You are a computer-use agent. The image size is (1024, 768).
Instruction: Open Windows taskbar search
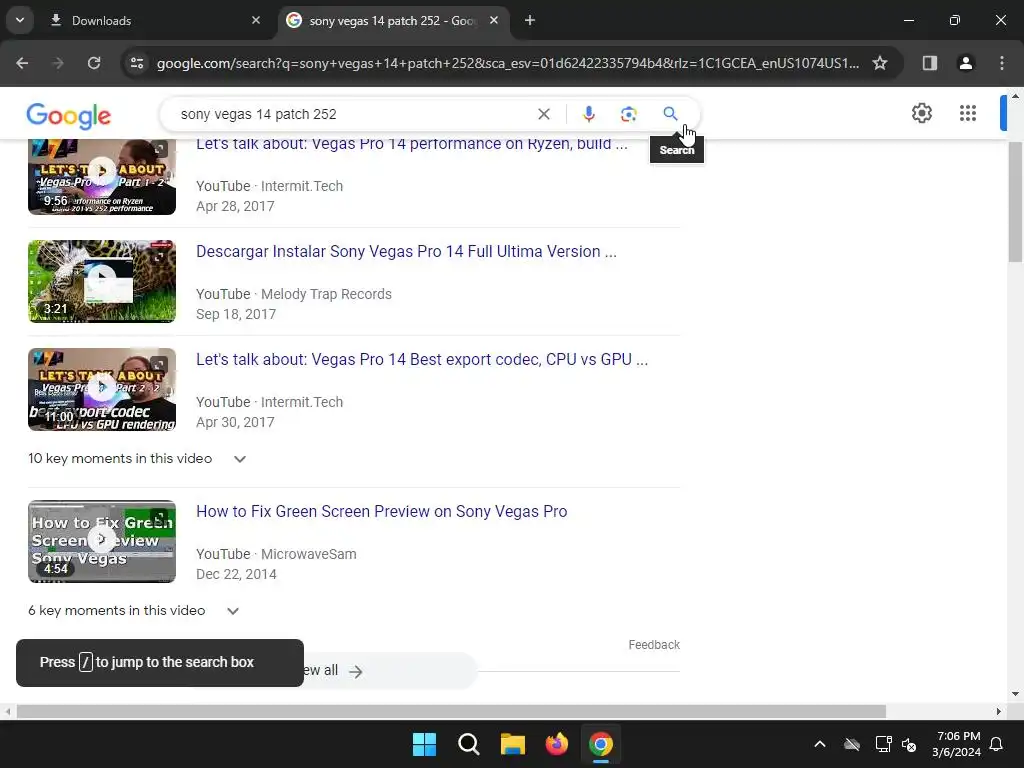point(468,744)
